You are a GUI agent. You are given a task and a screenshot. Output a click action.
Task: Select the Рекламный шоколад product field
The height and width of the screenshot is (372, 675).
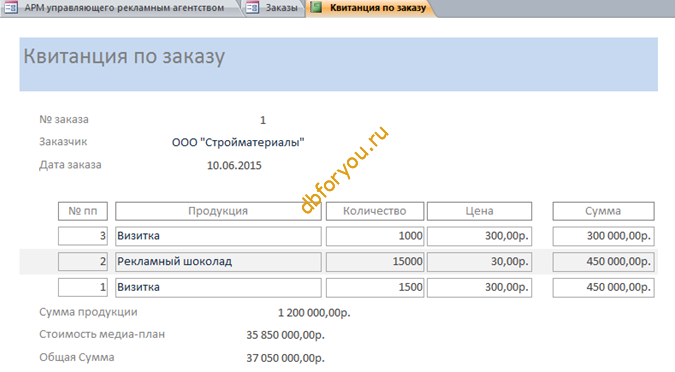218,262
